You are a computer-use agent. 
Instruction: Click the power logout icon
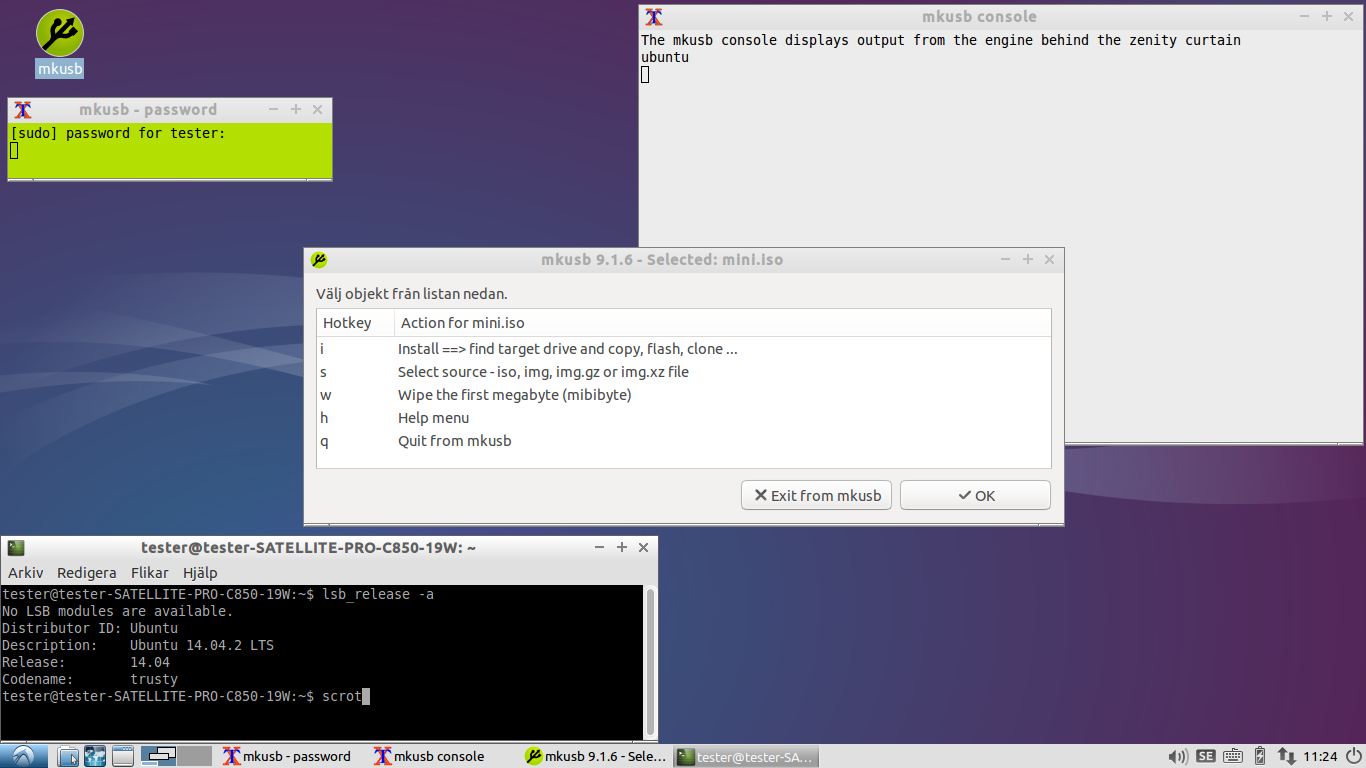click(1352, 756)
